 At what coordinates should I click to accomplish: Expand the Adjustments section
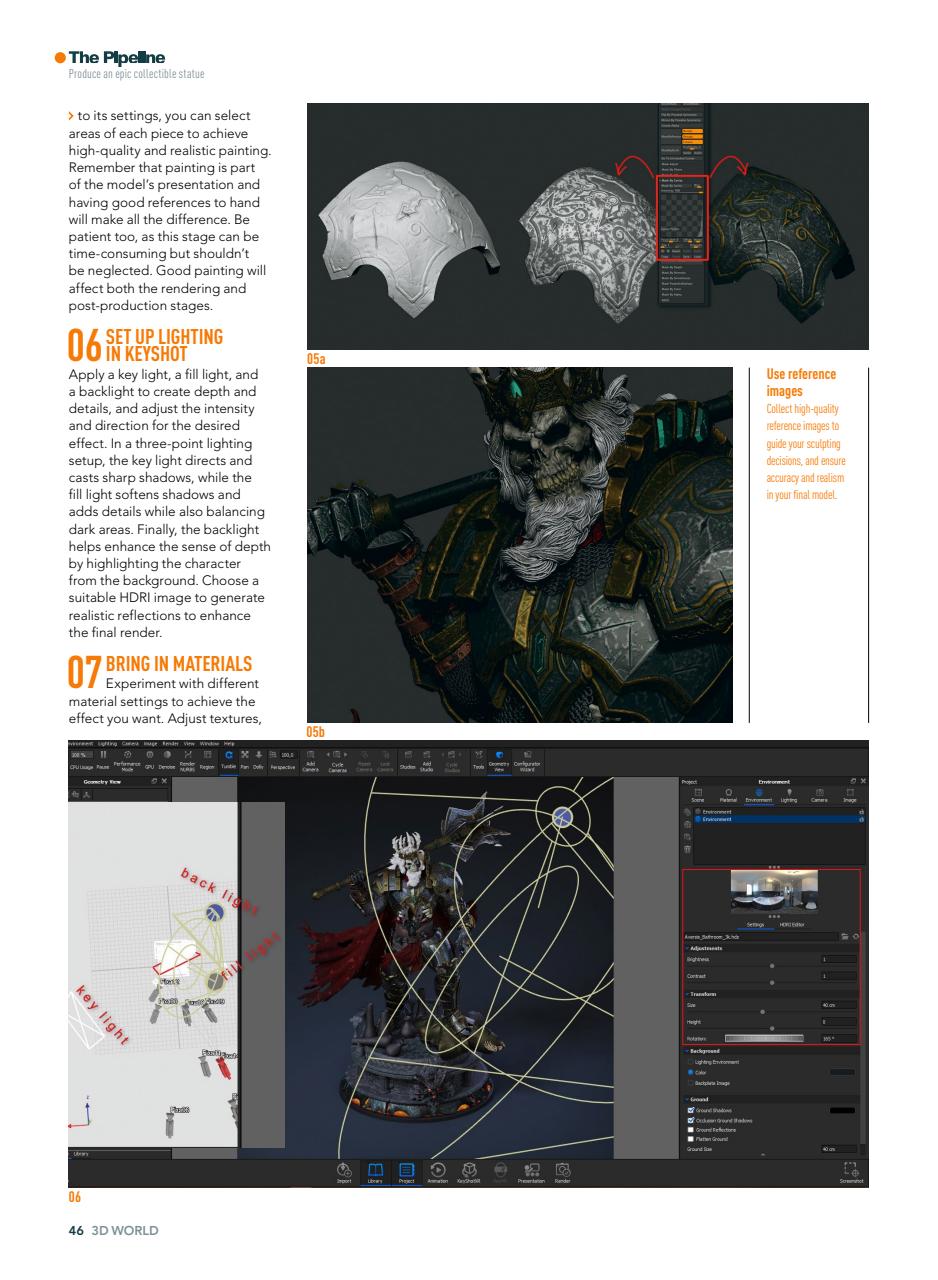coord(688,948)
